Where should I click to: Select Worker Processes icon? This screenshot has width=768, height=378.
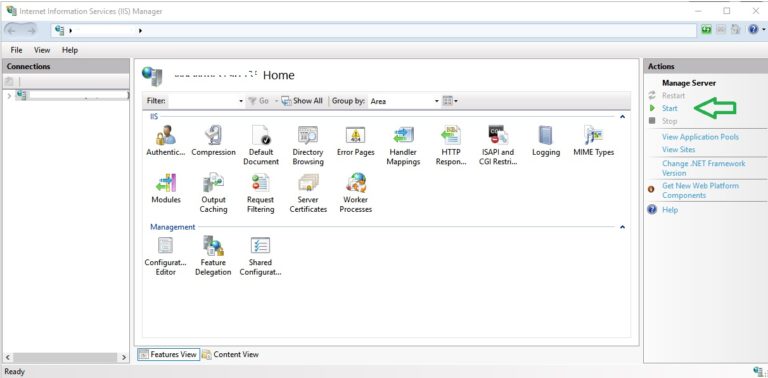[x=356, y=193]
